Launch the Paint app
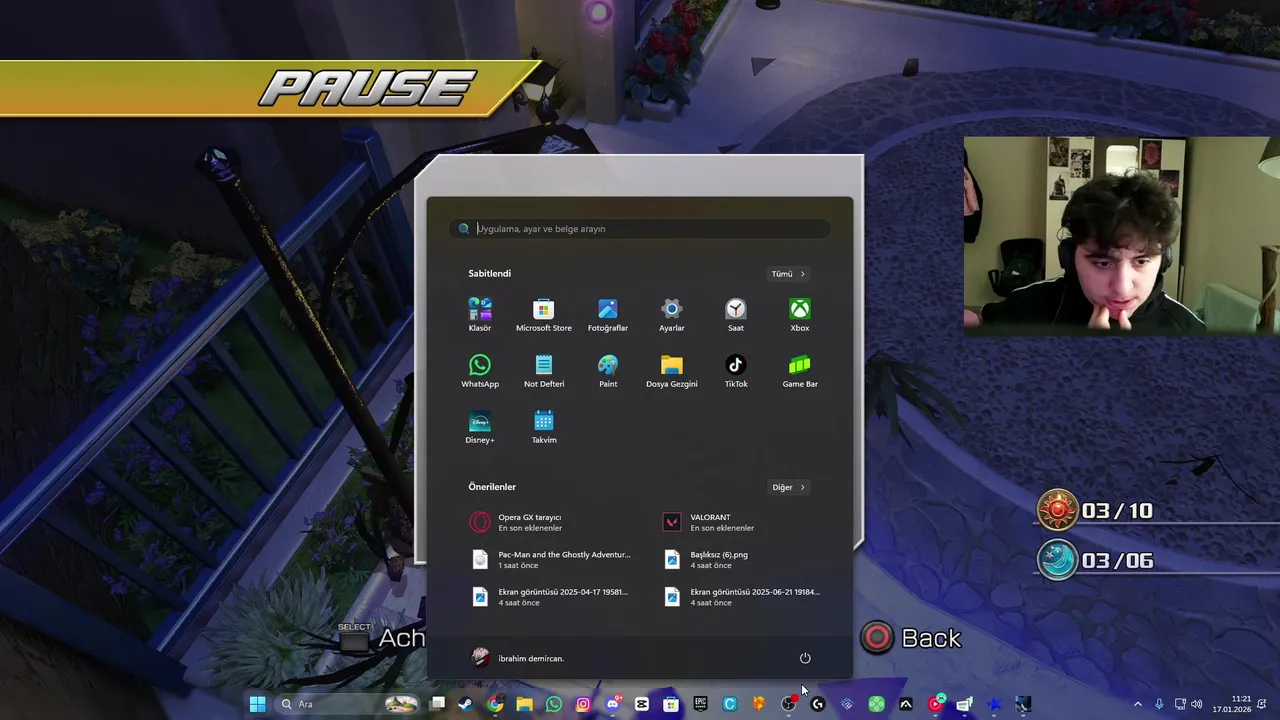Viewport: 1280px width, 720px height. pyautogui.click(x=608, y=371)
